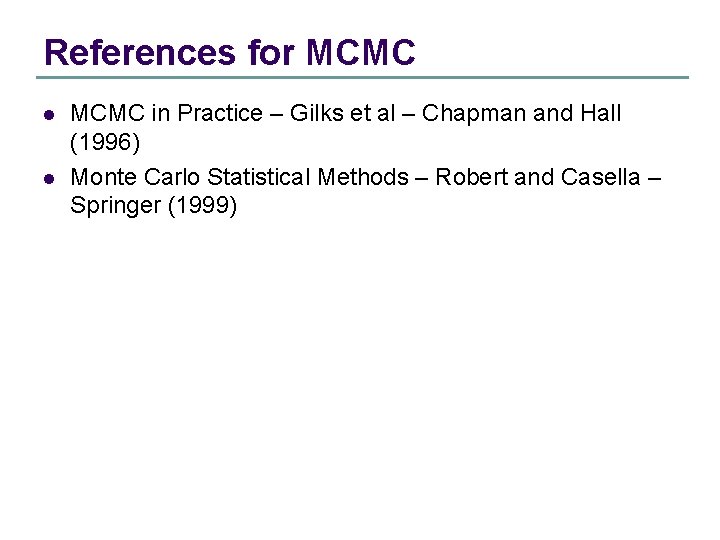Click the word 'Springer'

pyautogui.click(x=116, y=207)
